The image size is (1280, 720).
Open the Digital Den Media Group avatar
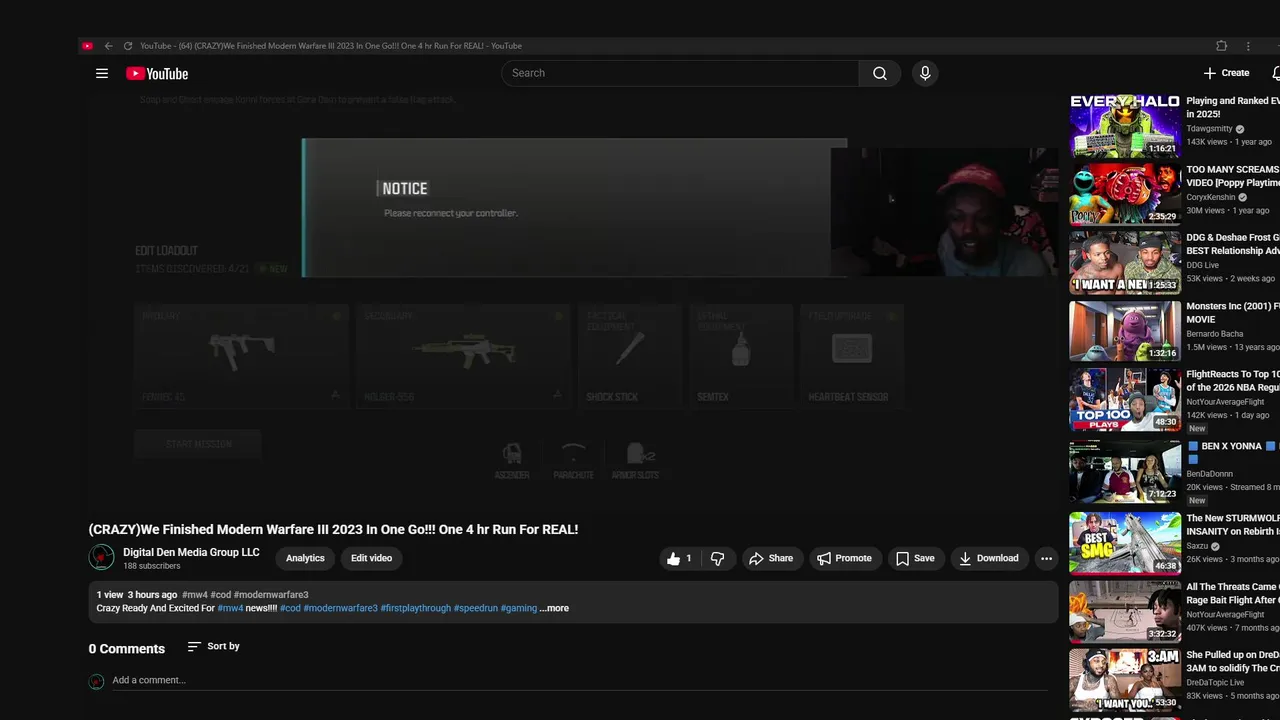[101, 557]
